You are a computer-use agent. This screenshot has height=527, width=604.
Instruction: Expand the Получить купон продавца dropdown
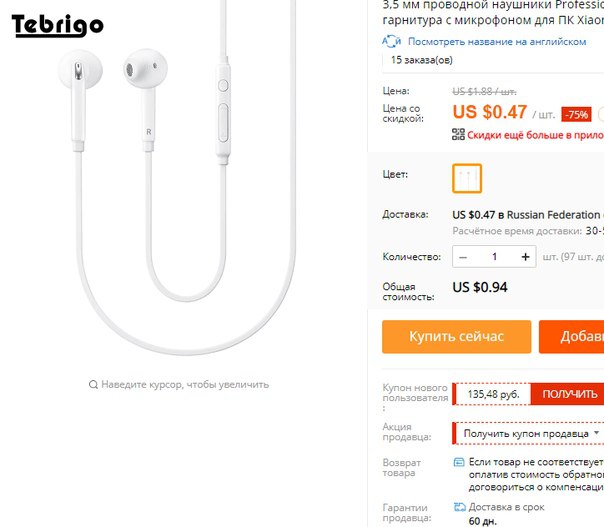528,433
